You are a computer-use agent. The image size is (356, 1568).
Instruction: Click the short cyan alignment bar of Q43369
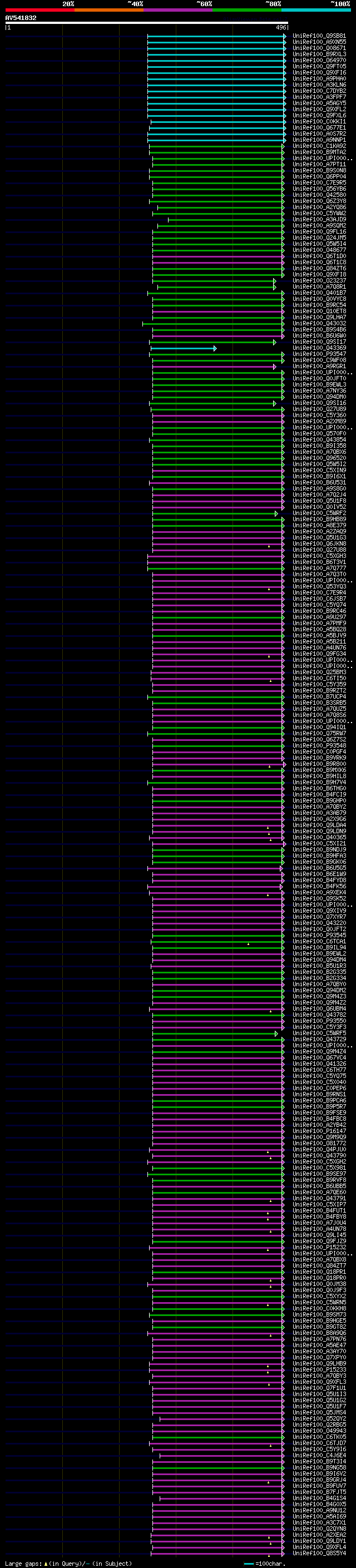point(183,349)
